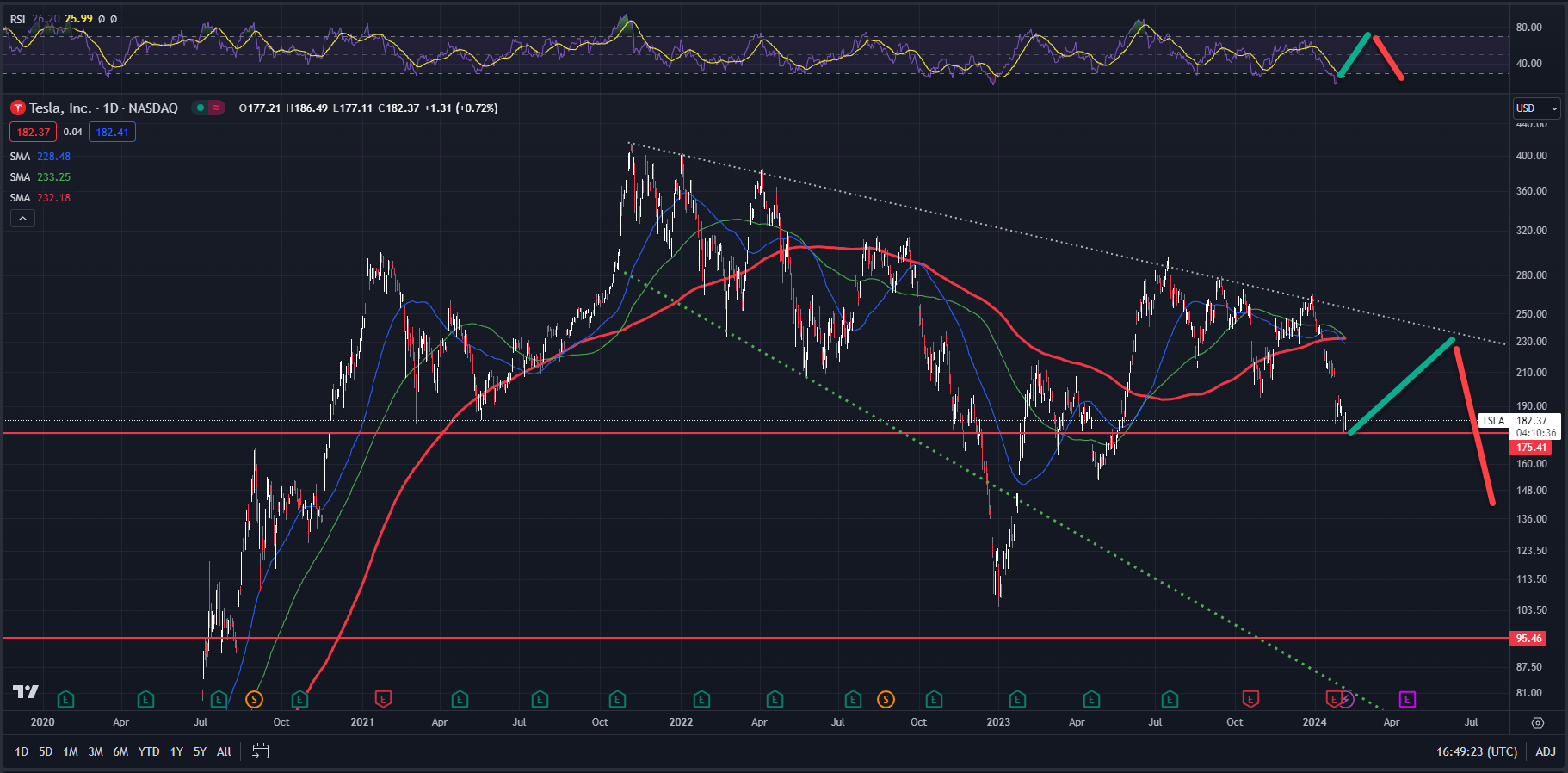Select the RSI indicator legend
This screenshot has width=1568, height=773.
coord(63,19)
